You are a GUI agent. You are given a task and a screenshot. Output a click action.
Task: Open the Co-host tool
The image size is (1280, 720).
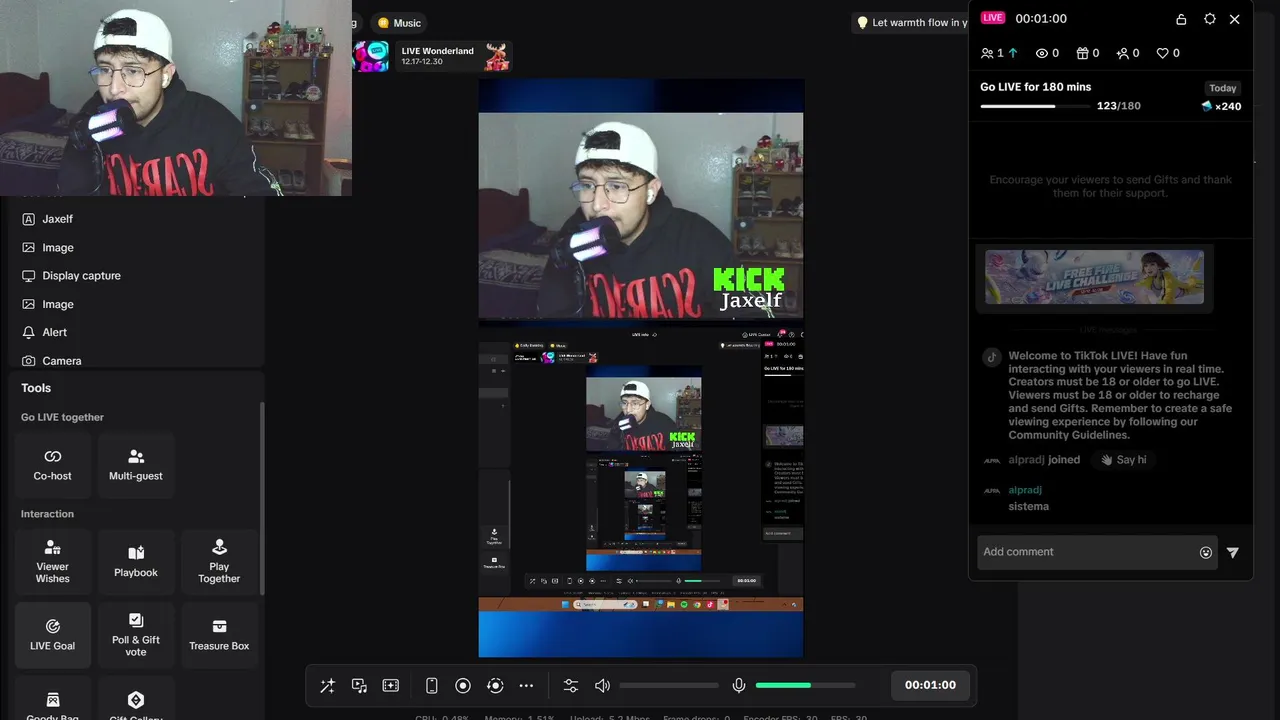point(53,465)
